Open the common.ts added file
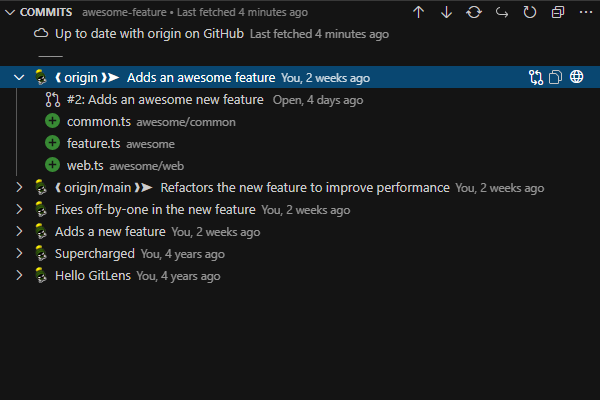This screenshot has width=600, height=400. (93, 121)
